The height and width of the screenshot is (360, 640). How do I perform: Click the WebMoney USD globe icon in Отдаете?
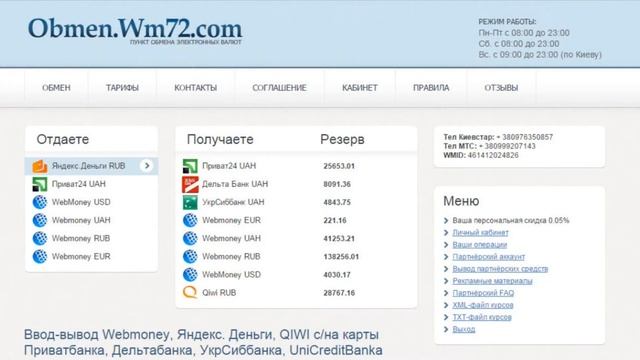pyautogui.click(x=40, y=202)
